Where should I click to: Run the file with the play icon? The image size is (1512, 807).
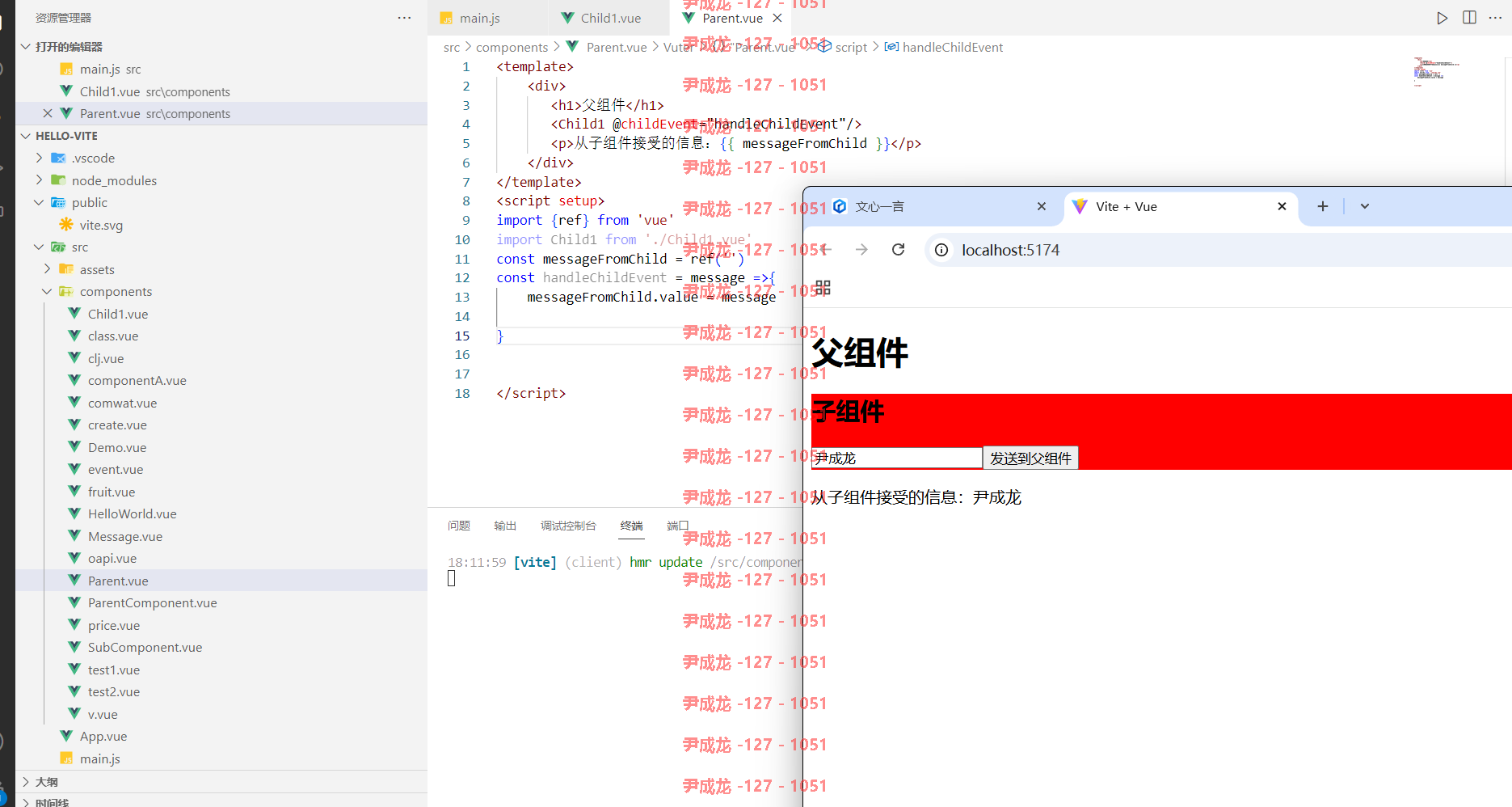(x=1442, y=18)
